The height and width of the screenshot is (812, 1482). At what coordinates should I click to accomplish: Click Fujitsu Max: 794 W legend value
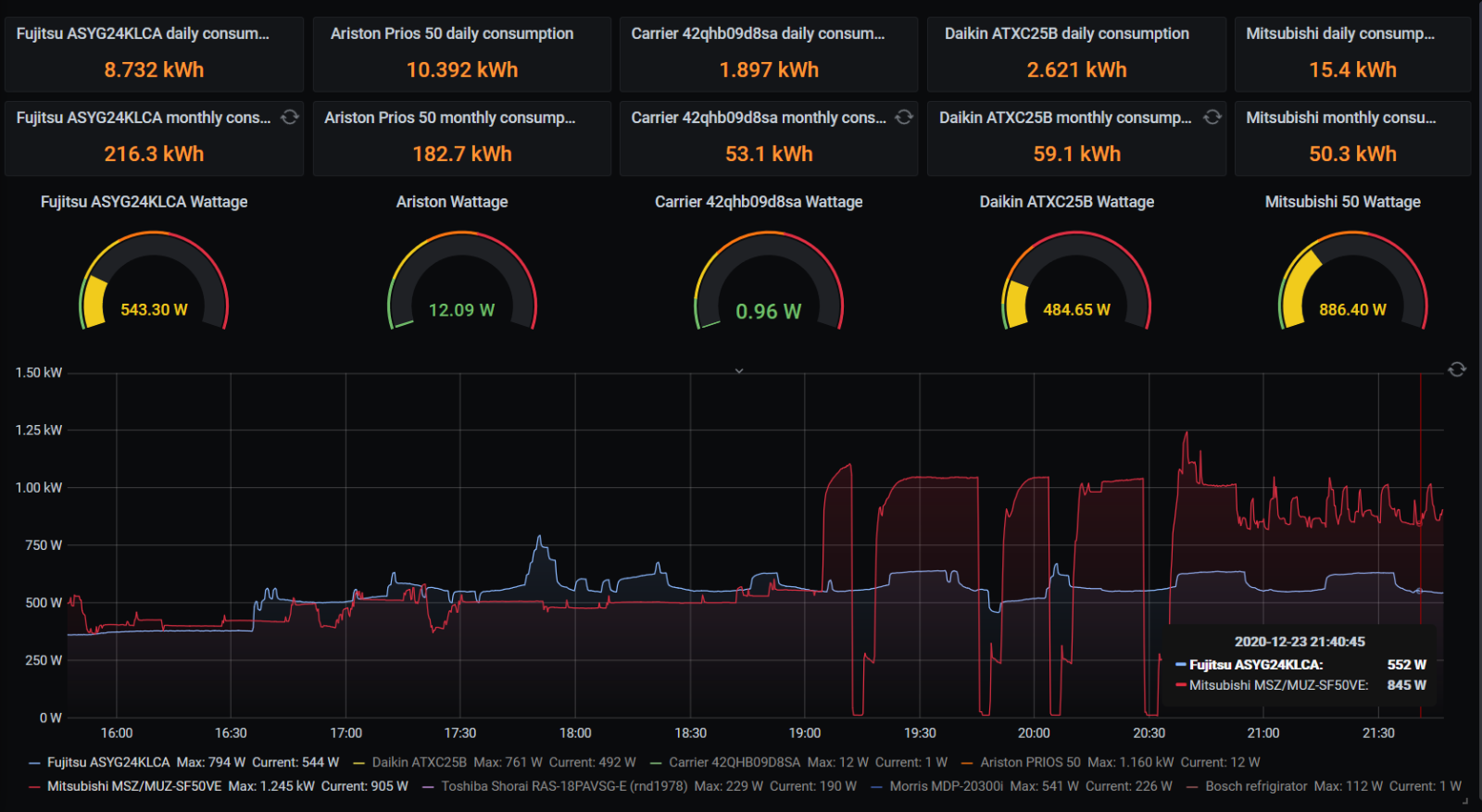[x=211, y=762]
